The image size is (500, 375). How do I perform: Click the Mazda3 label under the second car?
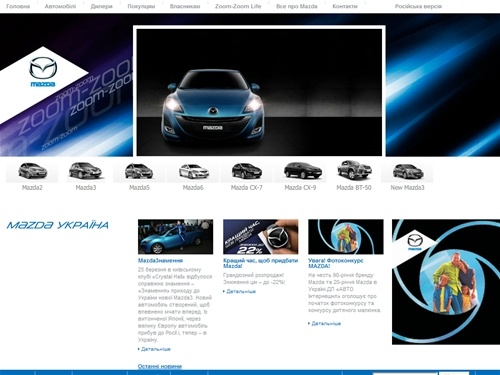pyautogui.click(x=86, y=188)
